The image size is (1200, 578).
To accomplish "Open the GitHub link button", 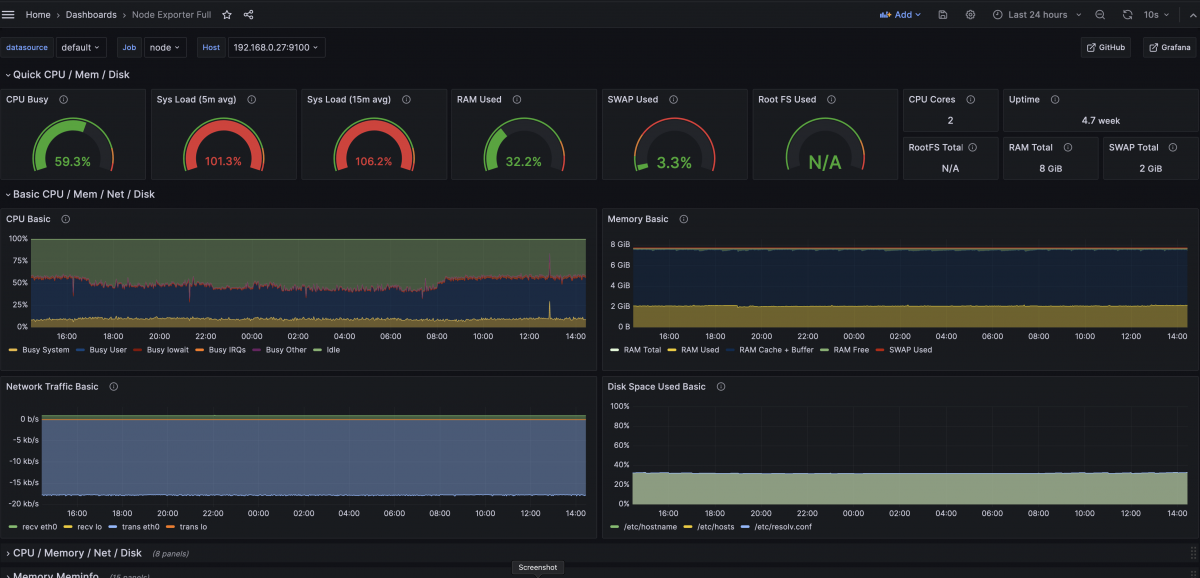I will point(1105,47).
